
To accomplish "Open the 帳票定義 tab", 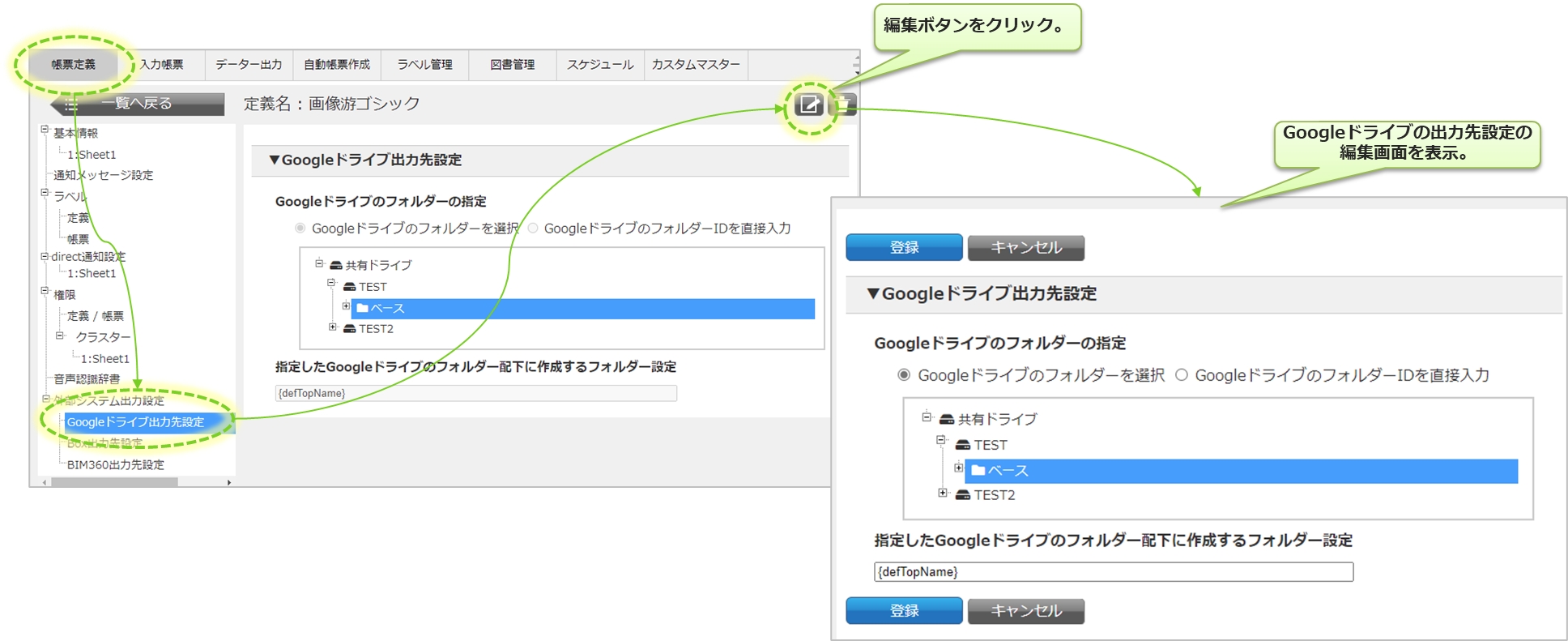I will [x=74, y=64].
